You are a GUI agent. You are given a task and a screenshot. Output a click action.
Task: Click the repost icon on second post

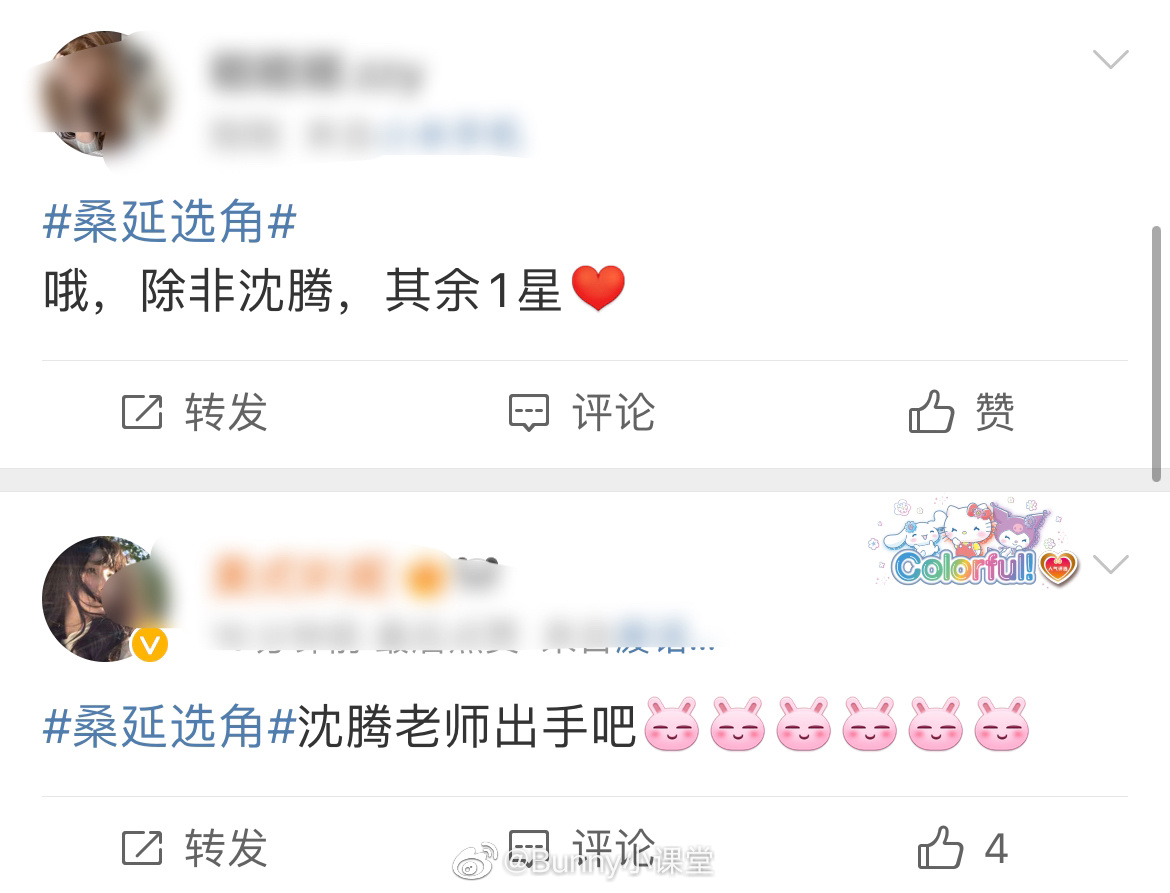[142, 847]
